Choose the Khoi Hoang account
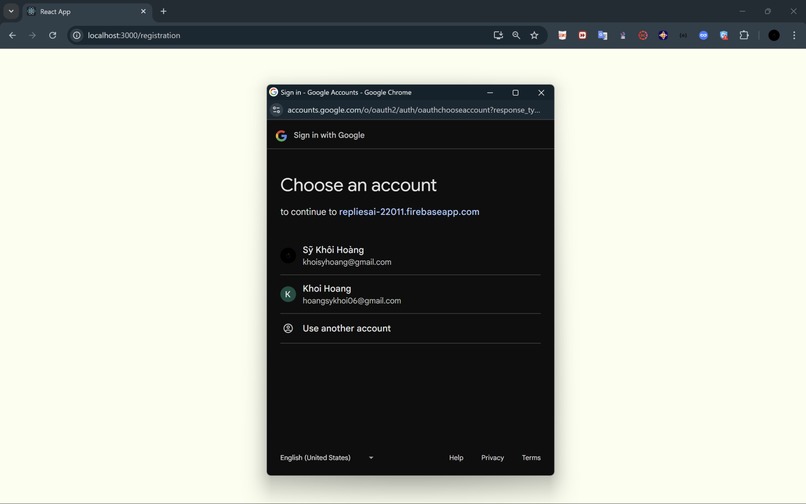The height and width of the screenshot is (504, 806). tap(410, 294)
